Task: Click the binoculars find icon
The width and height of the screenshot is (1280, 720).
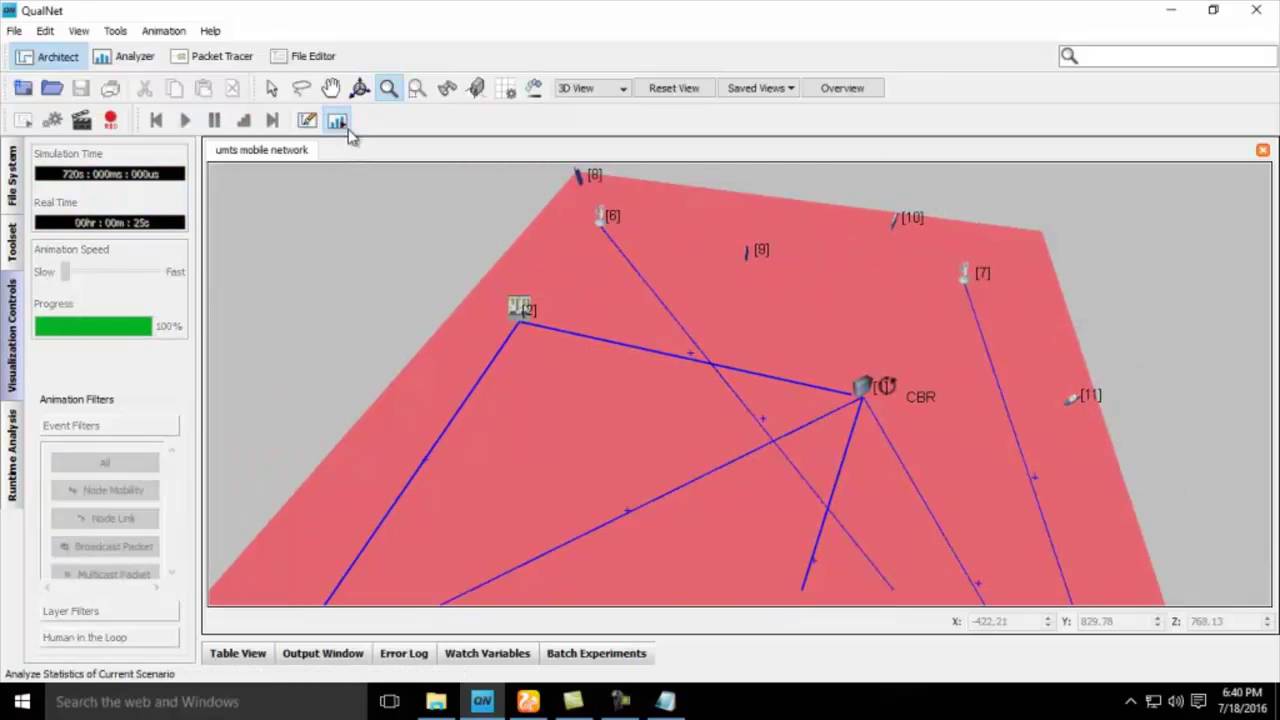Action: tap(447, 88)
